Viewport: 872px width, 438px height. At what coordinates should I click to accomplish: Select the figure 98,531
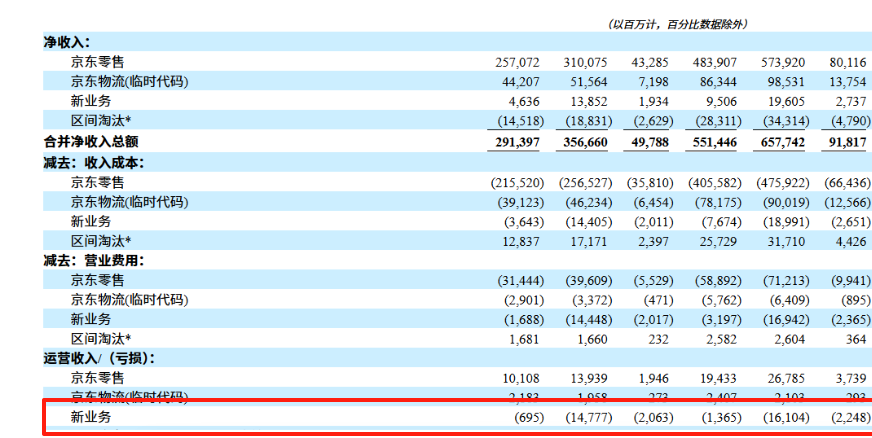click(786, 82)
